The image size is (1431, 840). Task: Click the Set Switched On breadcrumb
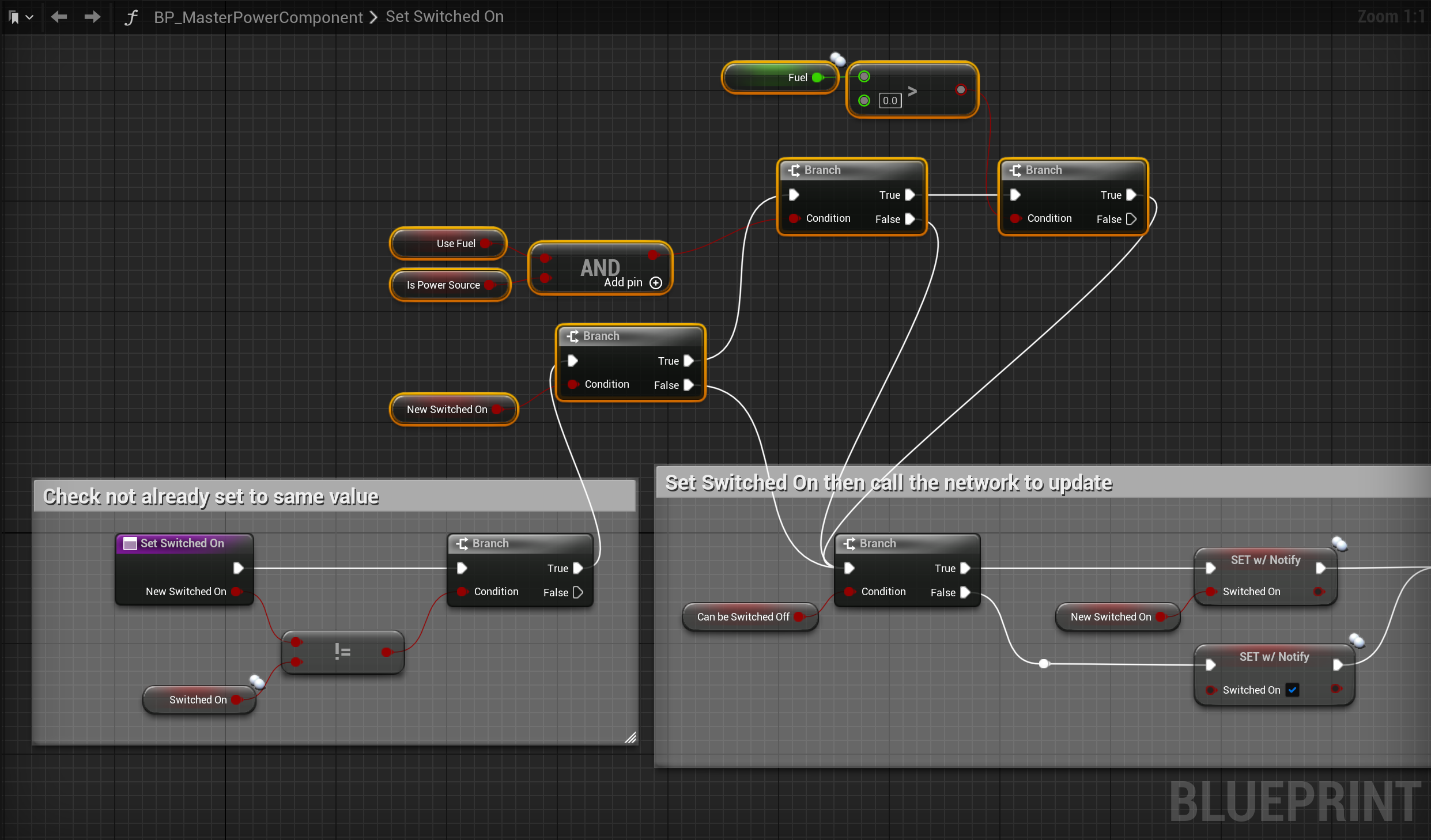tap(444, 17)
